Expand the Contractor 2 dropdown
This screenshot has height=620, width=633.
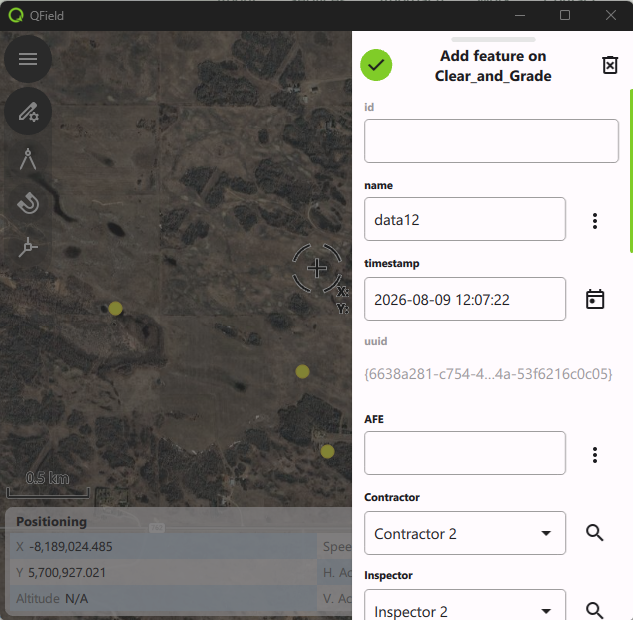[x=465, y=533]
